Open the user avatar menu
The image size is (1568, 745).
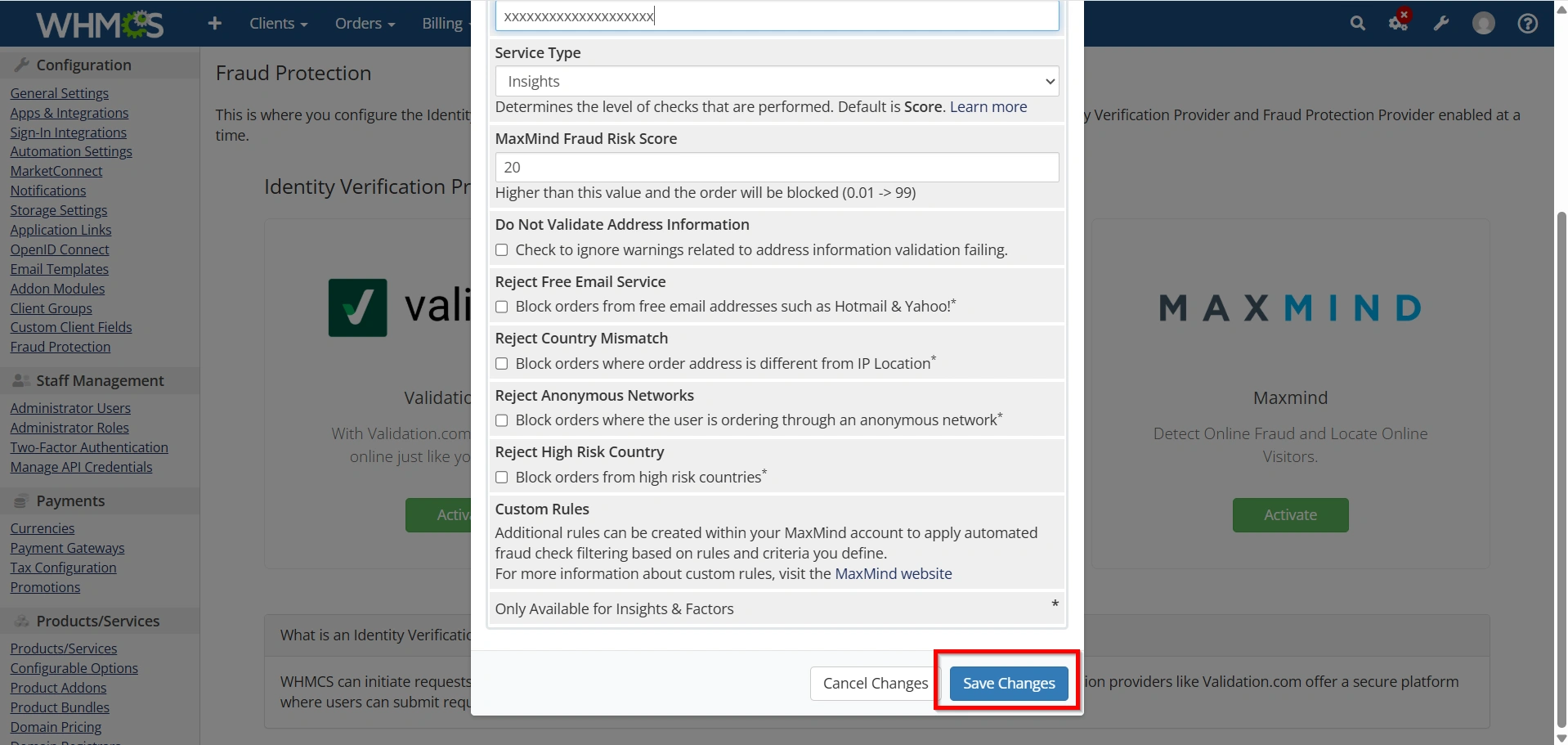pos(1484,24)
